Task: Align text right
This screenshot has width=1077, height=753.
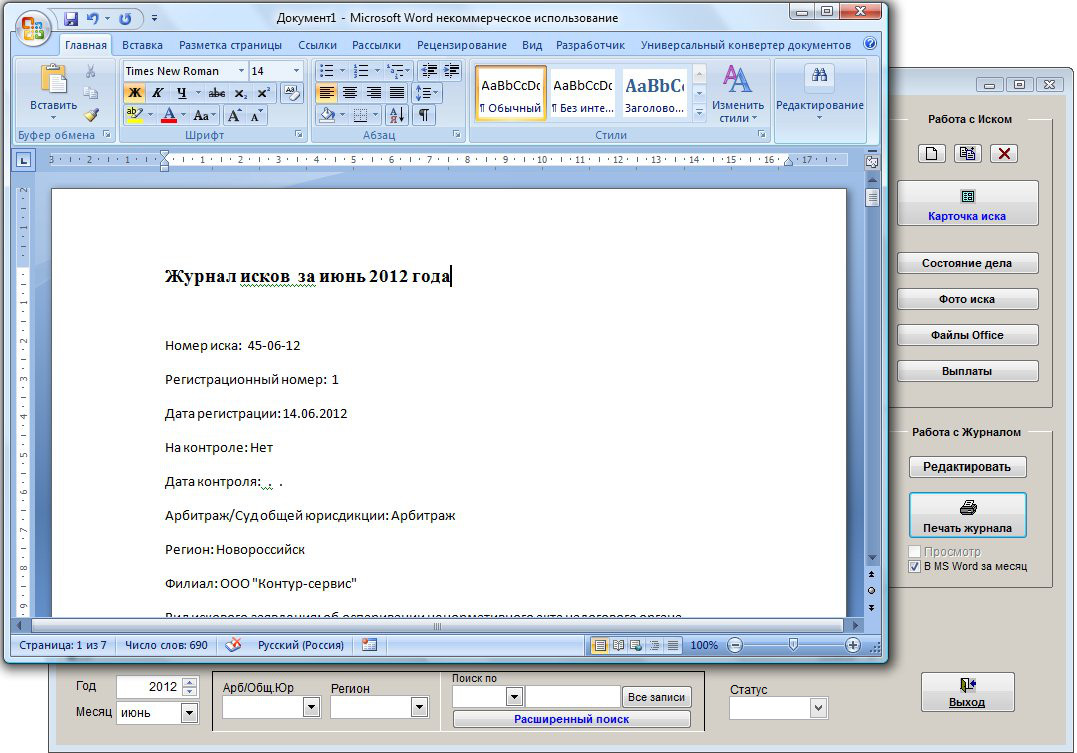Action: tap(374, 93)
